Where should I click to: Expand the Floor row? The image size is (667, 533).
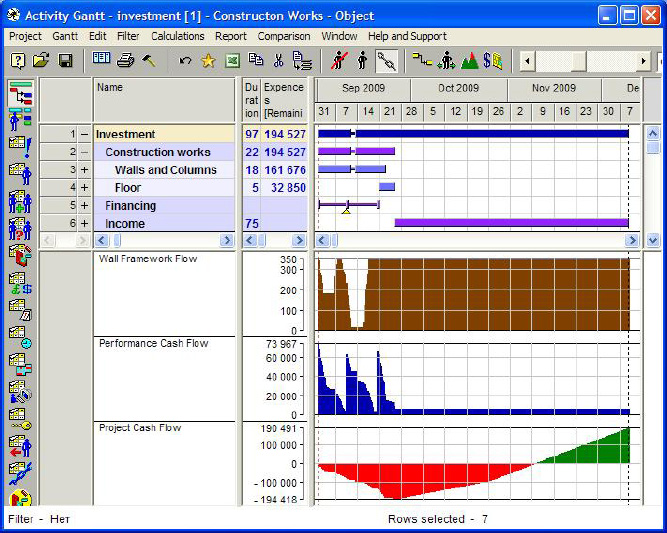[85, 188]
